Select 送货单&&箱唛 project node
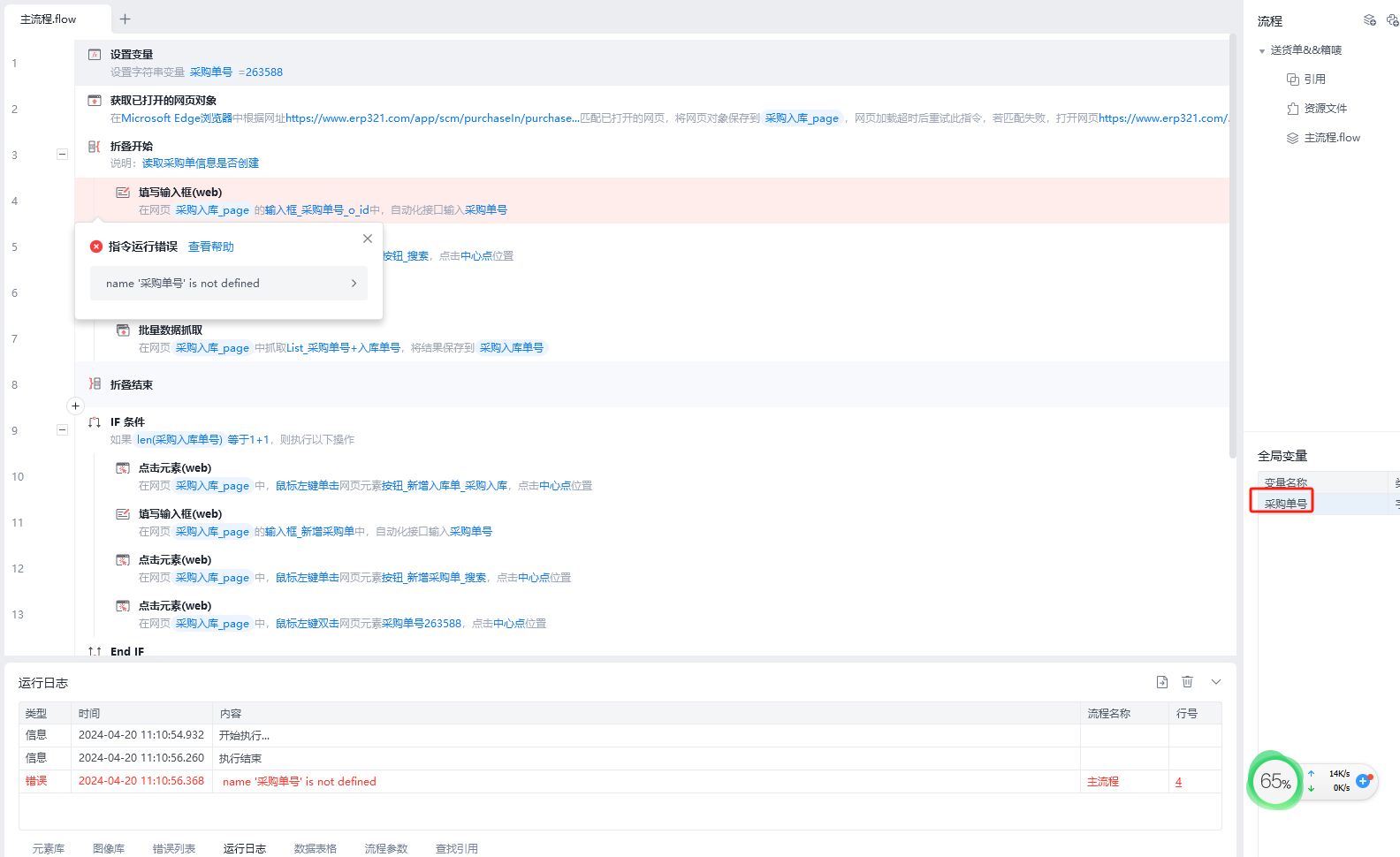Viewport: 1400px width, 857px height. click(x=1306, y=50)
